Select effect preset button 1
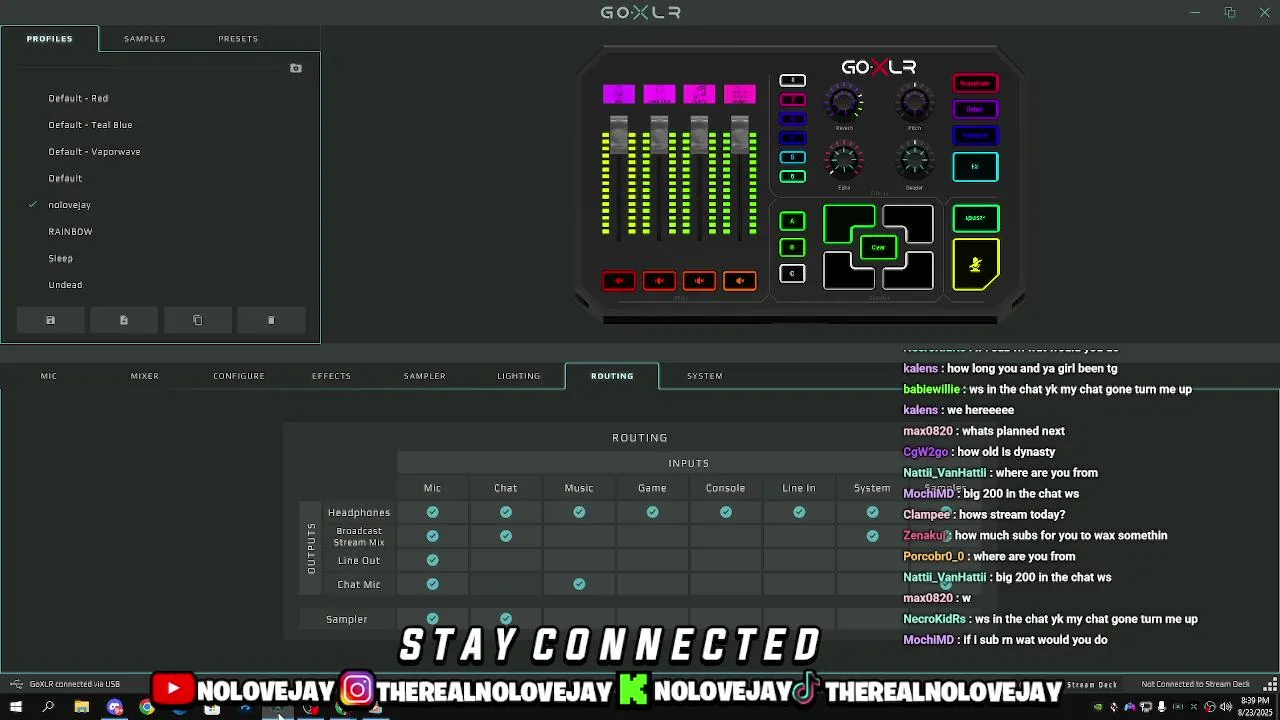The width and height of the screenshot is (1280, 720). point(792,80)
